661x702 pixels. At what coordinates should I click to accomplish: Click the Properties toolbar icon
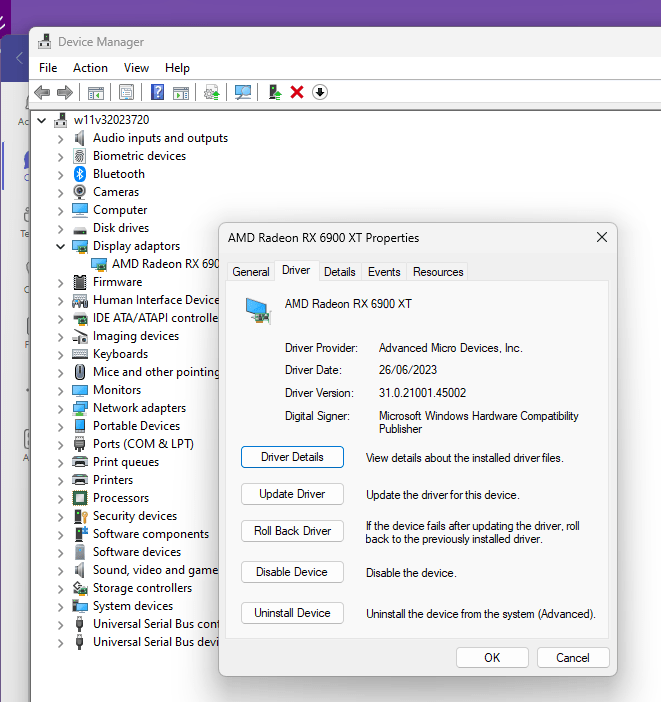127,93
